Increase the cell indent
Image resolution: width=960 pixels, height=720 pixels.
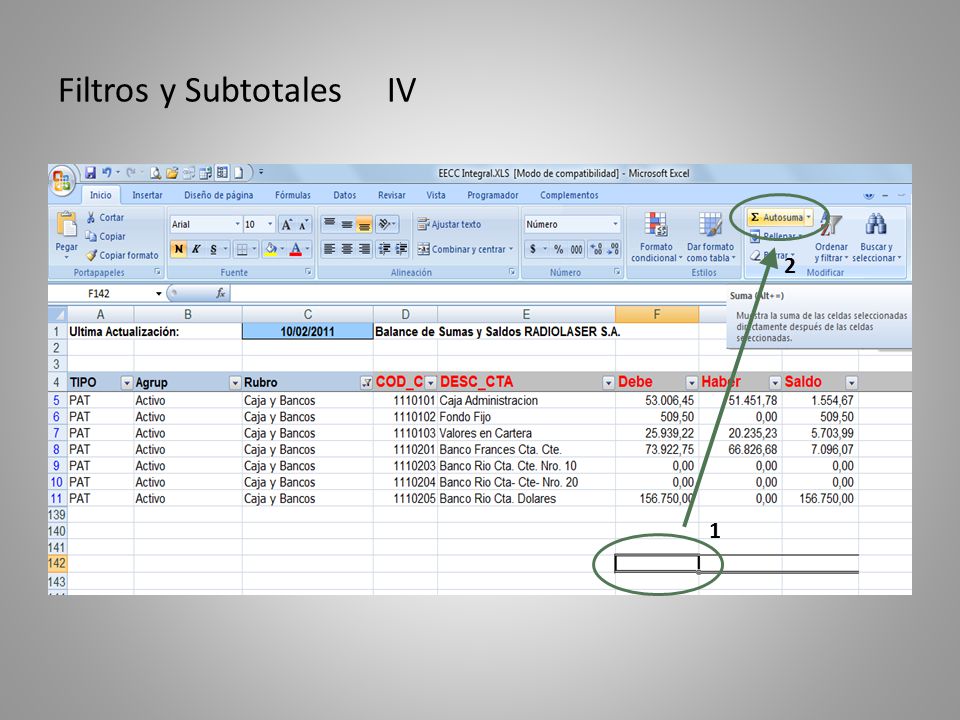pyautogui.click(x=401, y=249)
